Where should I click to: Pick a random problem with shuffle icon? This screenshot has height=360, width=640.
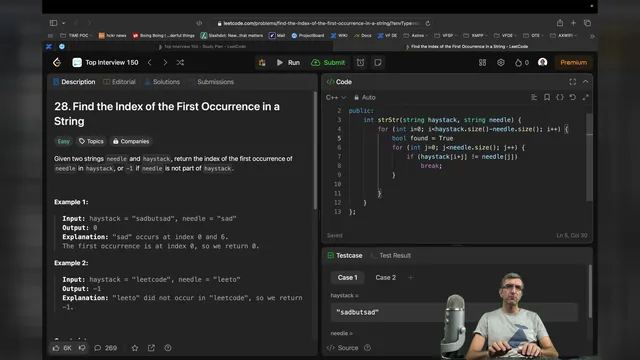(180, 62)
